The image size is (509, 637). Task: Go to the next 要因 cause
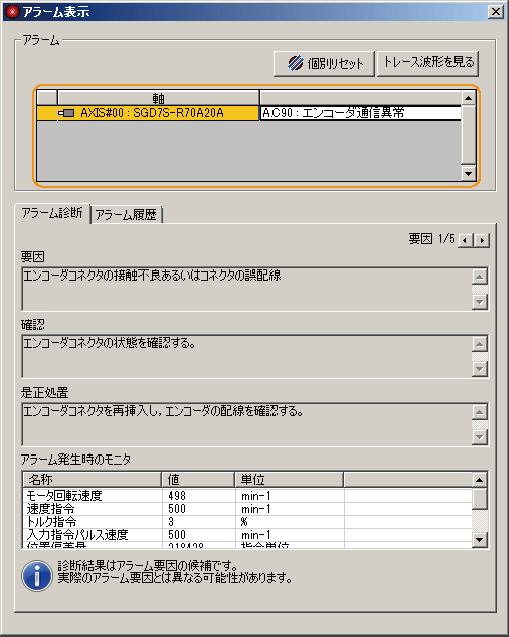pos(482,240)
